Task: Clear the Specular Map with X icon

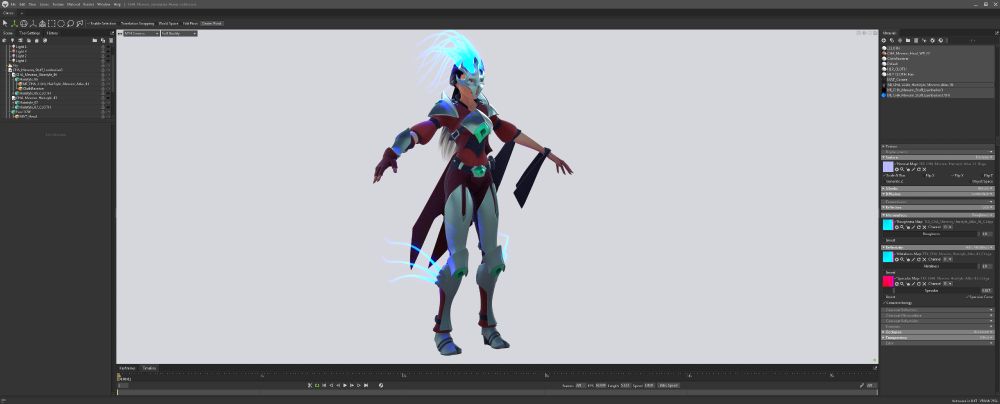Action: 924,283
